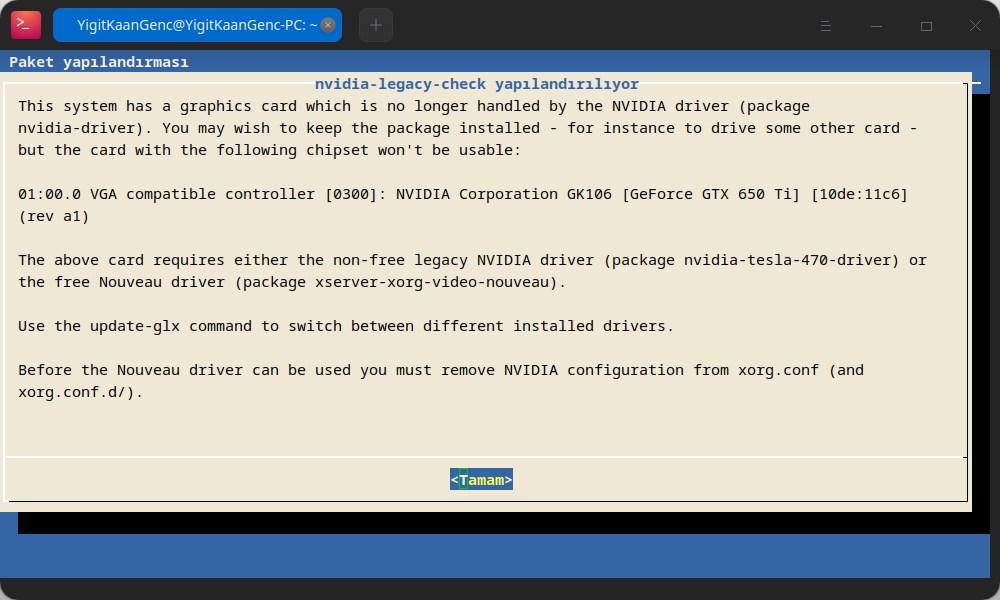
Task: Open the terminal hamburger menu
Action: click(x=826, y=26)
